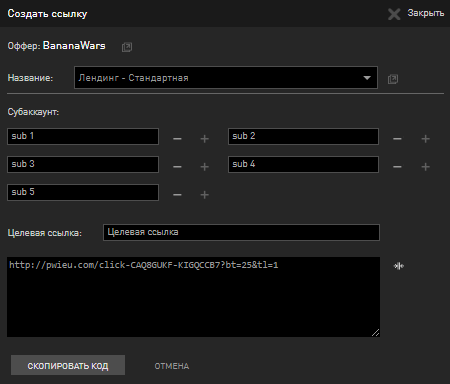Click the minus icon next to sub 2
Screen dimensions: 450x384
click(x=397, y=138)
